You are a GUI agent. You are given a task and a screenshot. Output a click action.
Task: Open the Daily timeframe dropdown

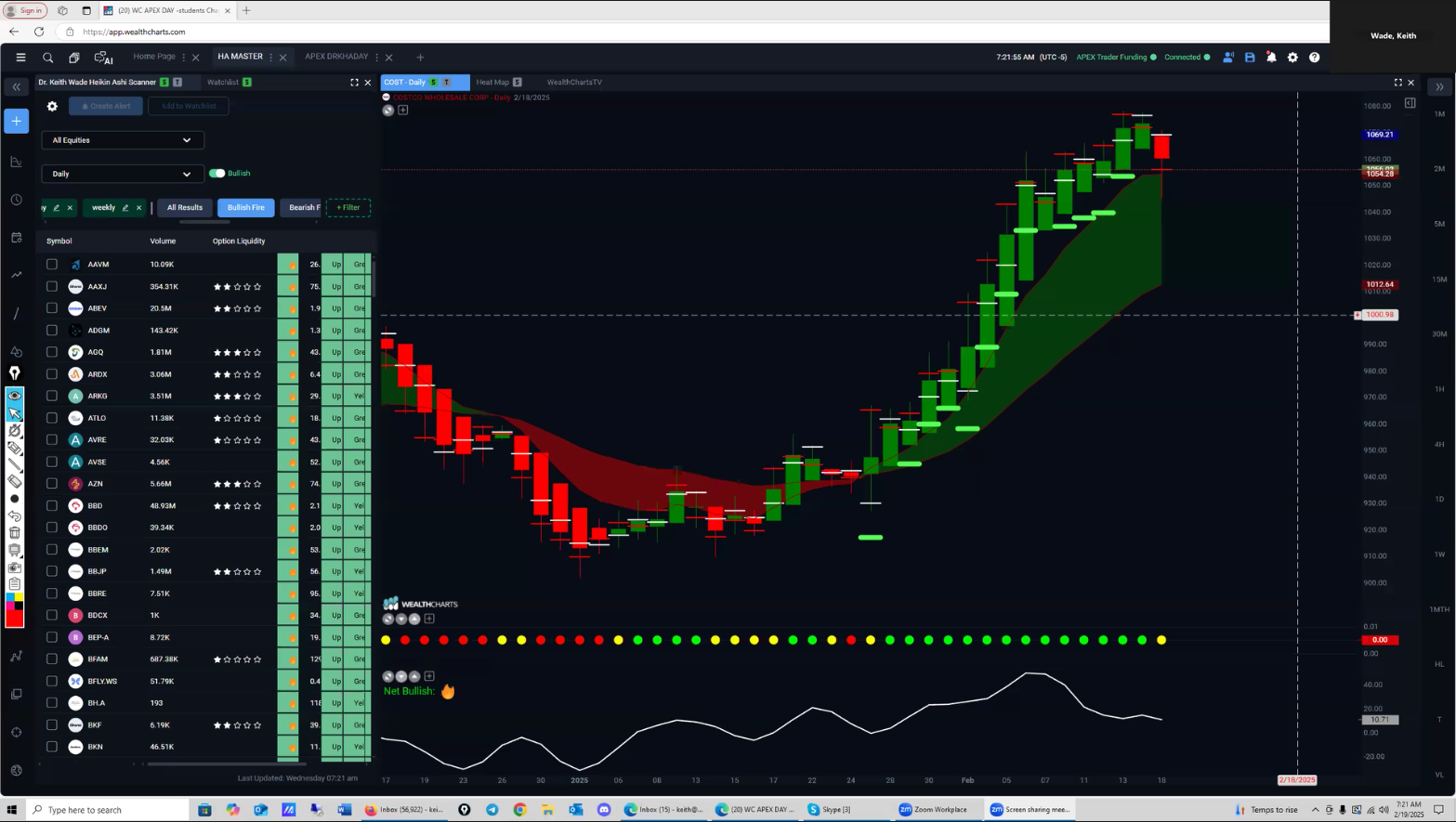[x=123, y=174]
